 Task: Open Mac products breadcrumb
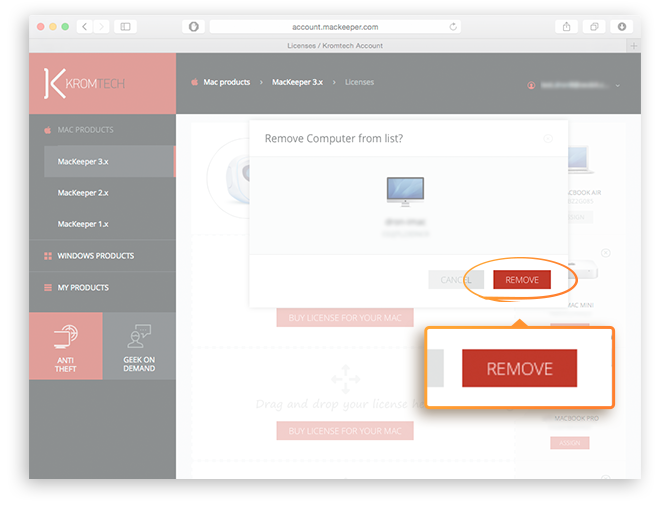[x=226, y=82]
